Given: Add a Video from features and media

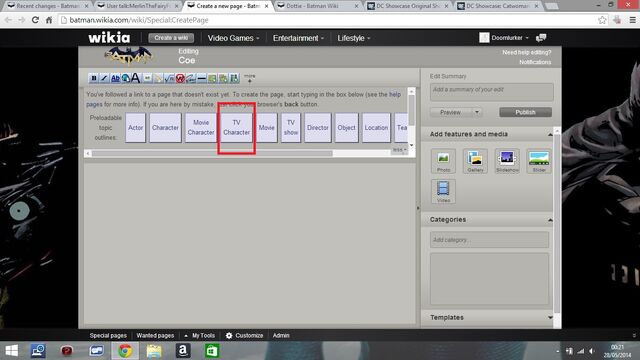Looking at the screenshot, I should pos(443,191).
